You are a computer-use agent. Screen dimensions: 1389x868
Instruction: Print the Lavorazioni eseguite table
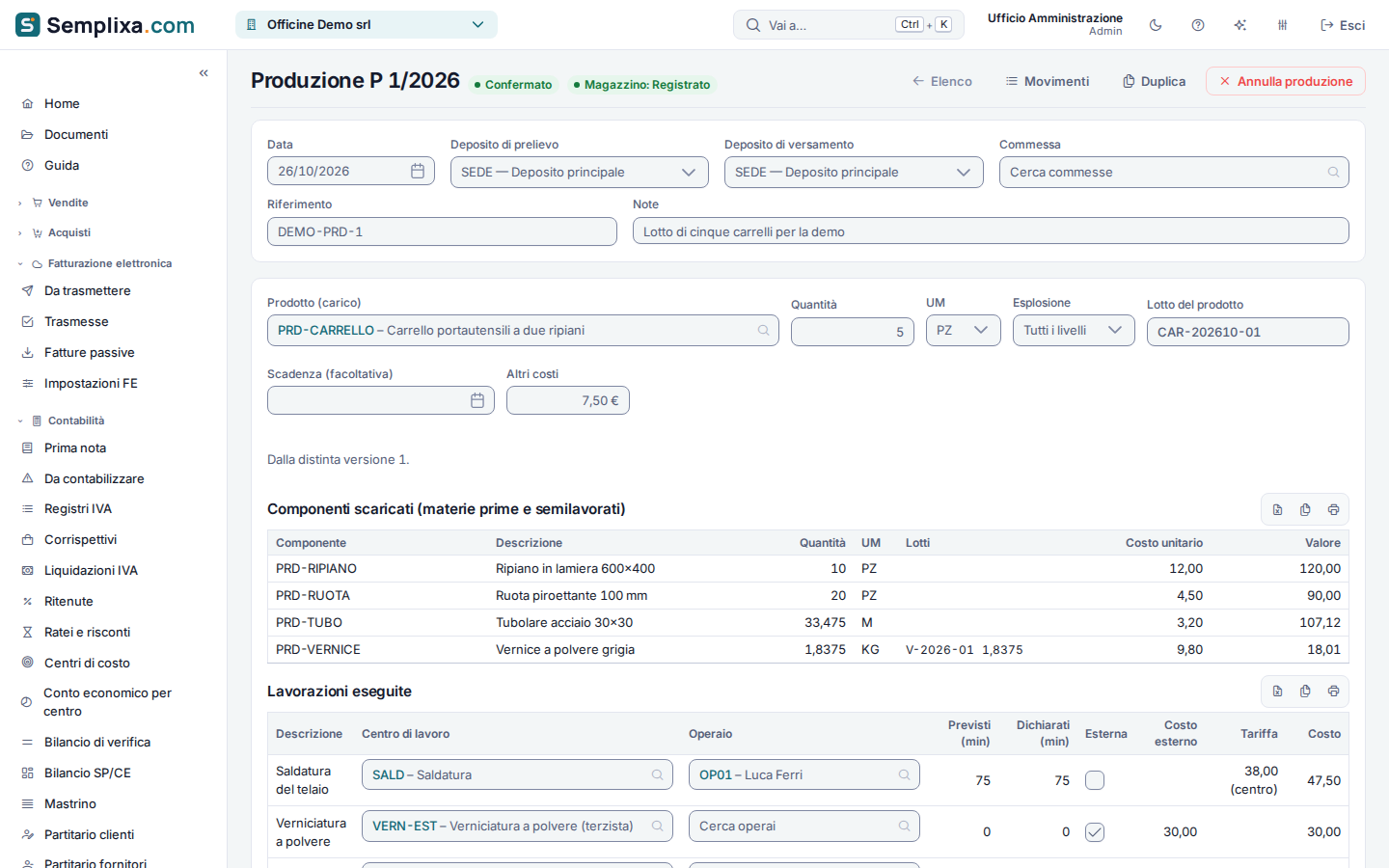[1333, 692]
